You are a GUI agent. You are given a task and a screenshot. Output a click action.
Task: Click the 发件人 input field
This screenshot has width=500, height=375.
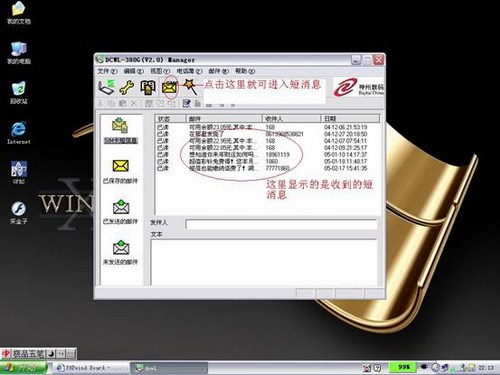click(x=281, y=224)
